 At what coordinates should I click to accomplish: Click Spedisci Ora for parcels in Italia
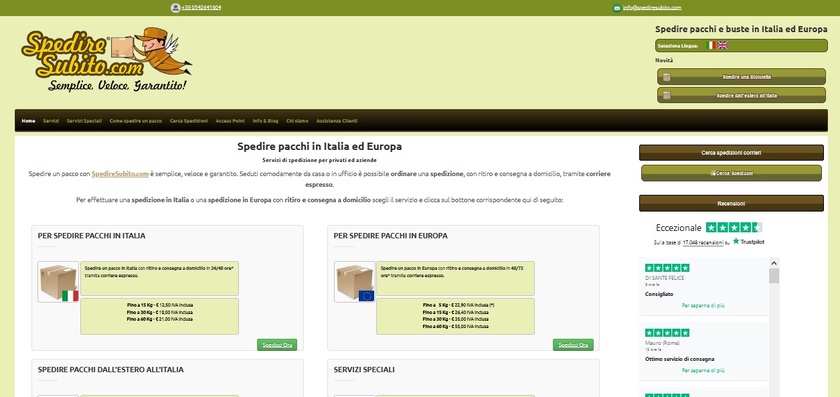(277, 345)
